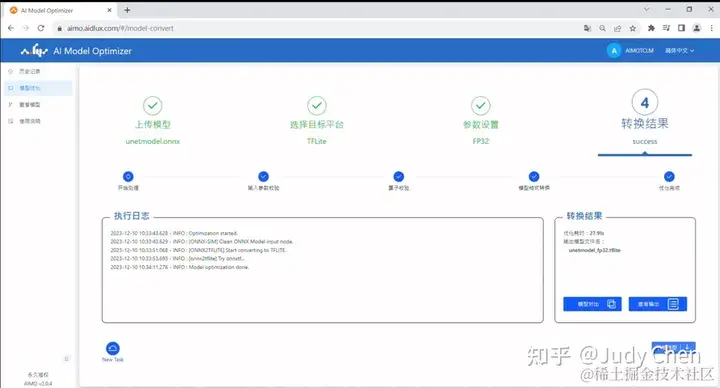Select the highlighted model optimization sidebar item

tap(38, 88)
